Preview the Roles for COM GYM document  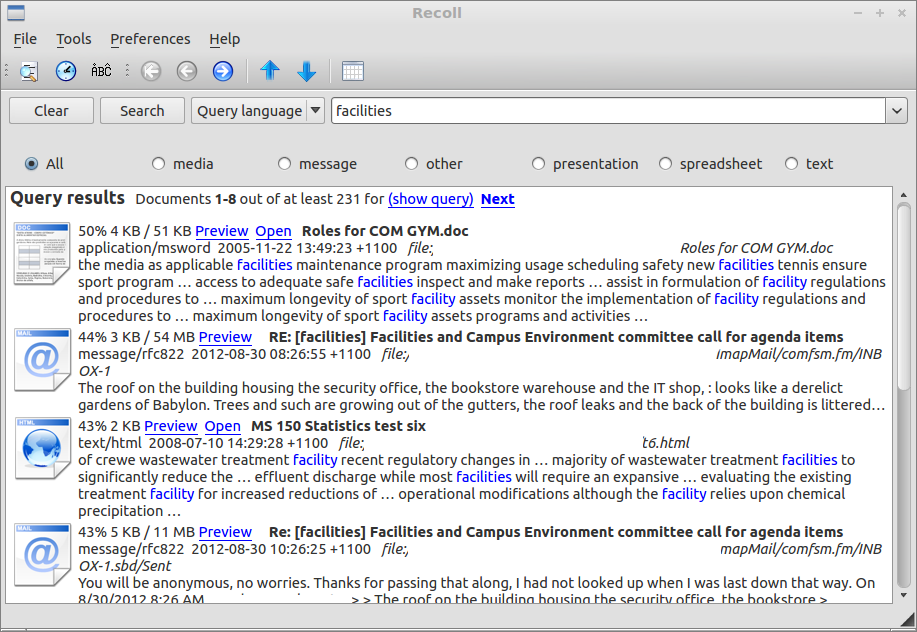(x=221, y=231)
